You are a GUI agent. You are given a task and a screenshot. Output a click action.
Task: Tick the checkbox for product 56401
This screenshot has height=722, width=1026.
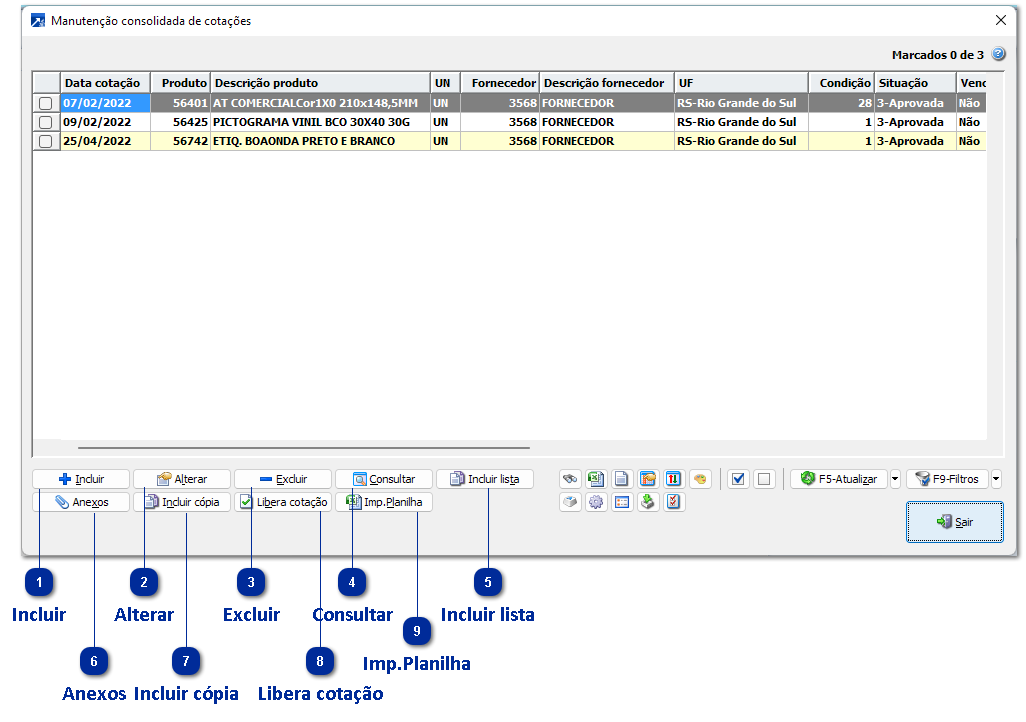tap(46, 103)
